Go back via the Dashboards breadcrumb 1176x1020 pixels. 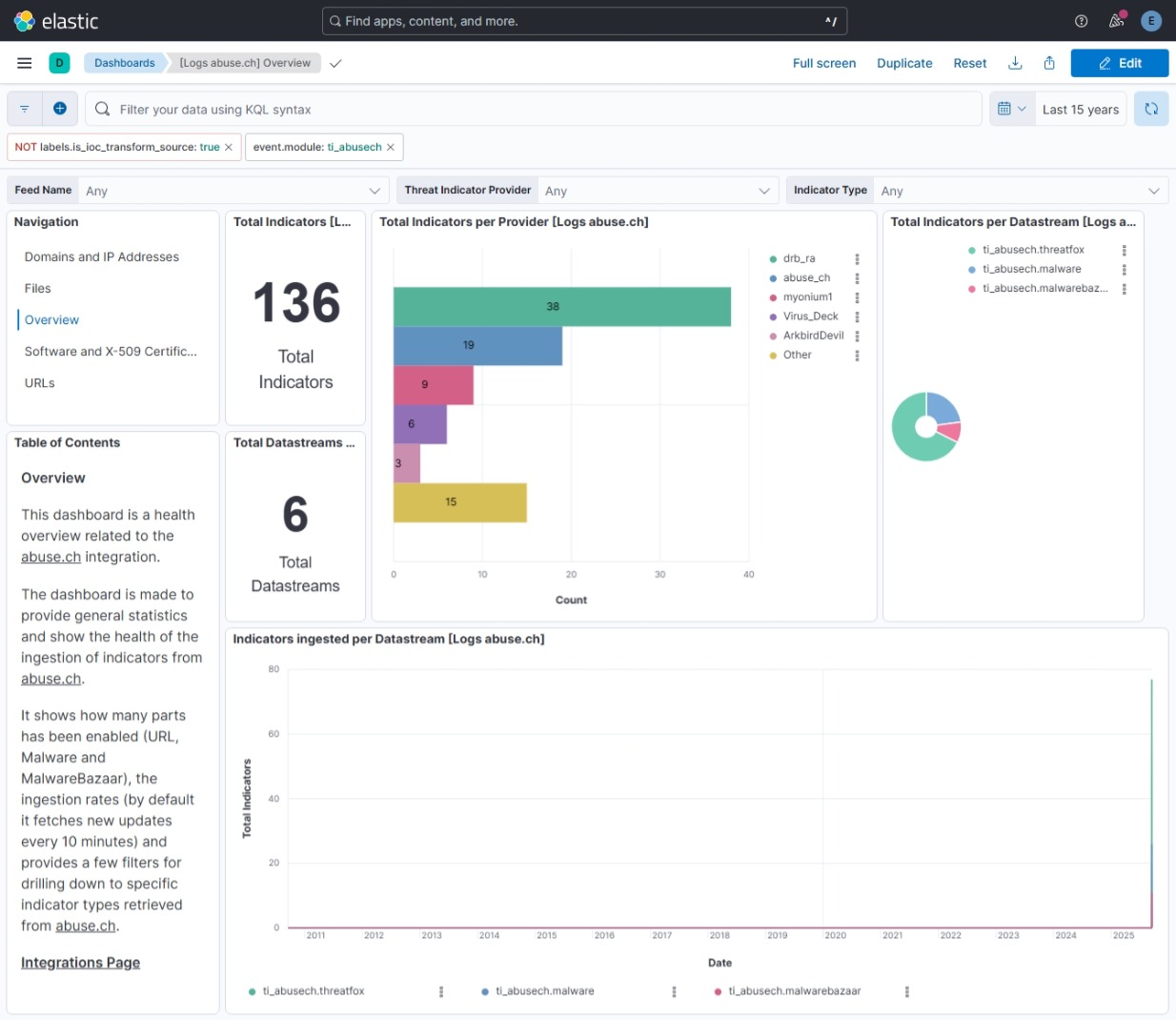pyautogui.click(x=125, y=63)
